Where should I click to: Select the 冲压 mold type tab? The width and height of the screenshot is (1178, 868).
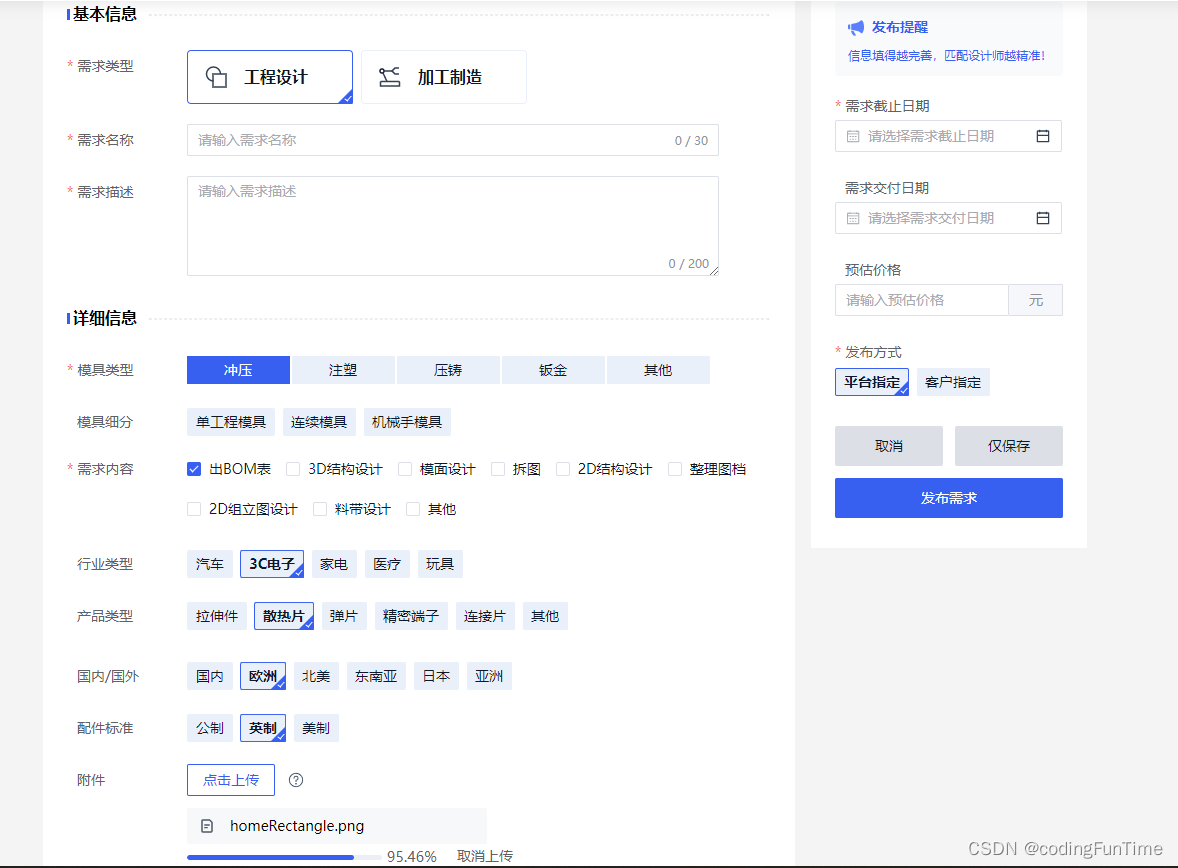coord(238,370)
